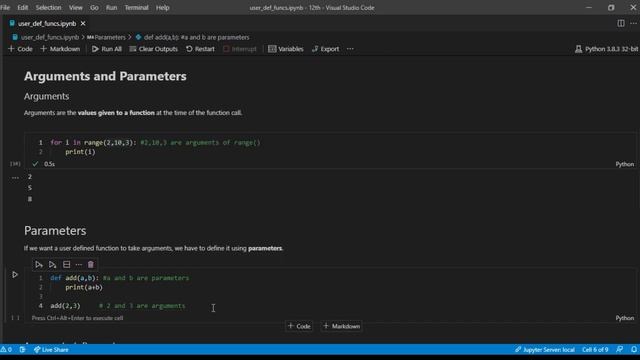Click code line 'print(i)'

click(80, 152)
